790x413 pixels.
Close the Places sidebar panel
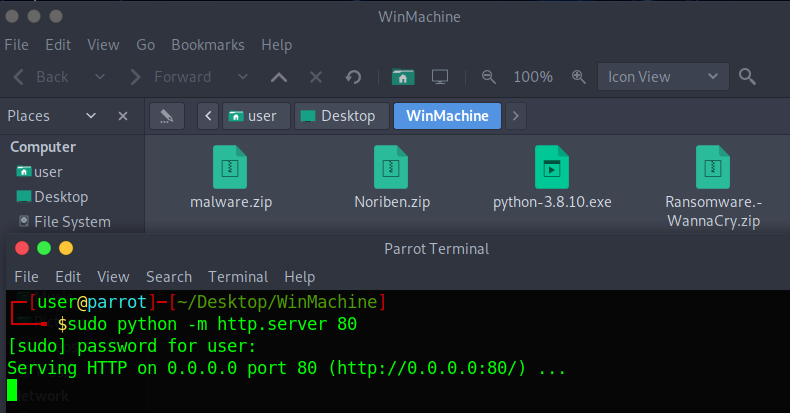pos(123,116)
